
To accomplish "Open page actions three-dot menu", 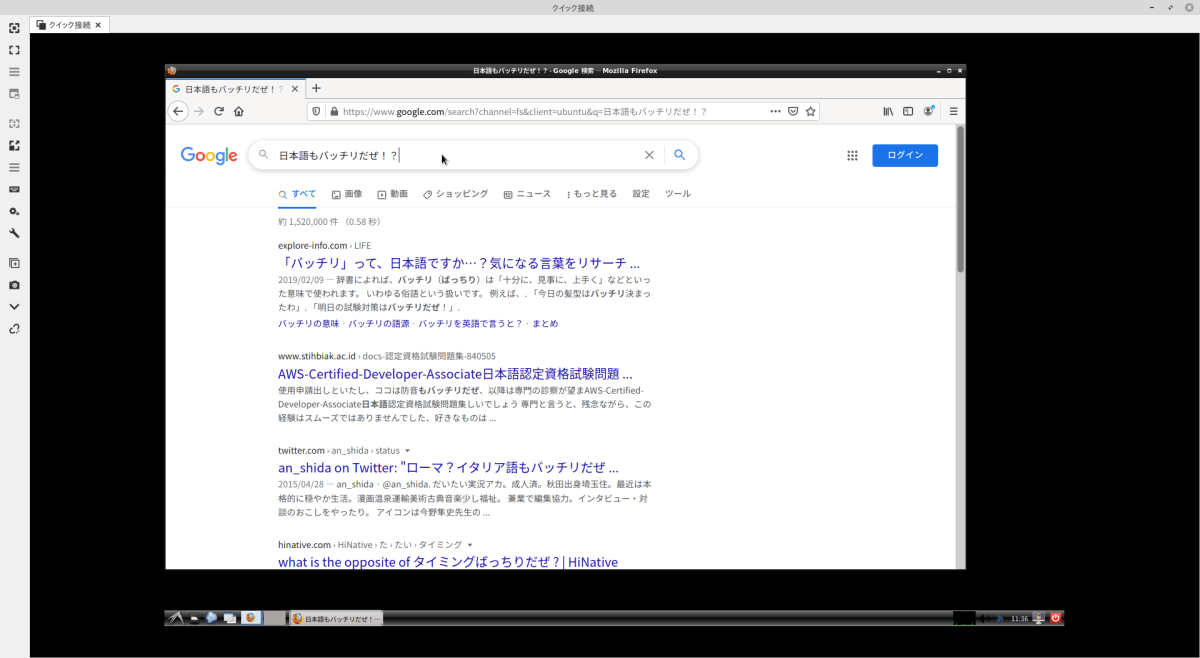I will tap(775, 111).
